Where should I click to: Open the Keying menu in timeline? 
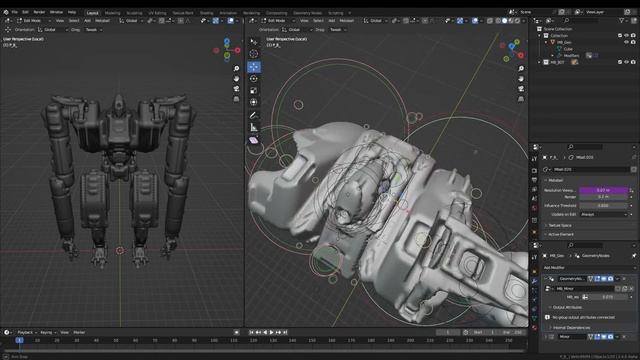point(47,333)
